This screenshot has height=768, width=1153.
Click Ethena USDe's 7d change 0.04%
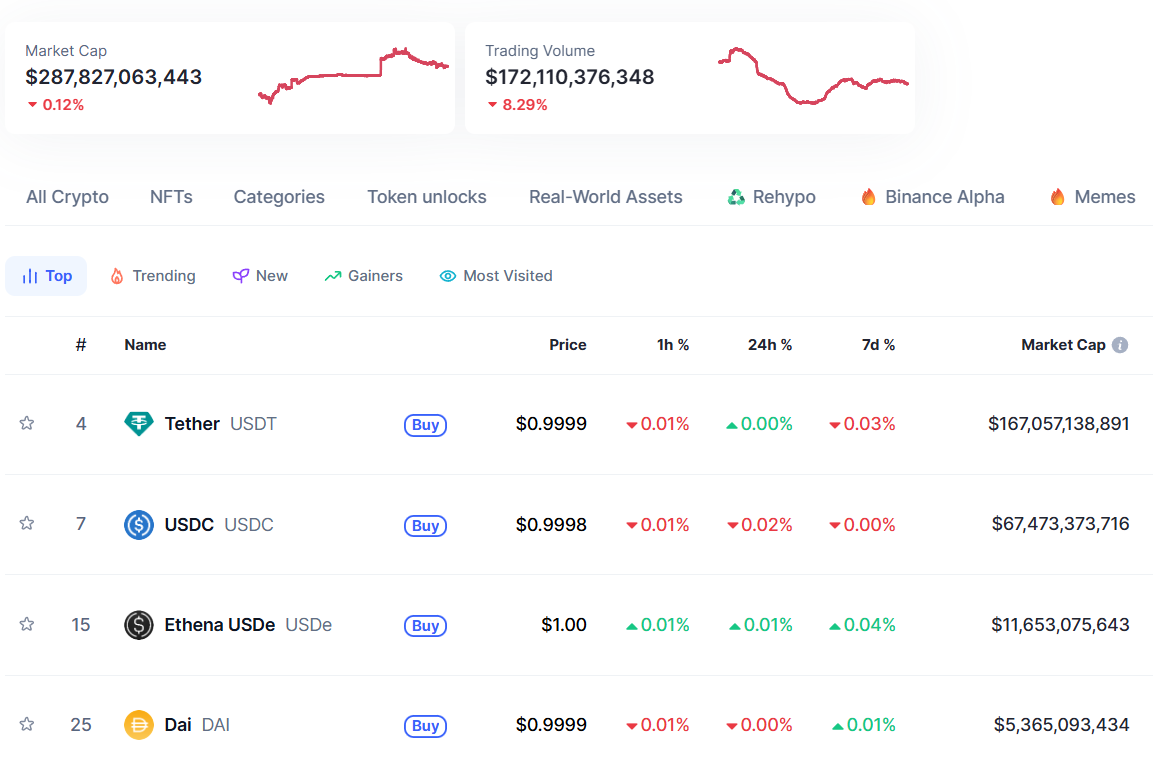point(863,625)
